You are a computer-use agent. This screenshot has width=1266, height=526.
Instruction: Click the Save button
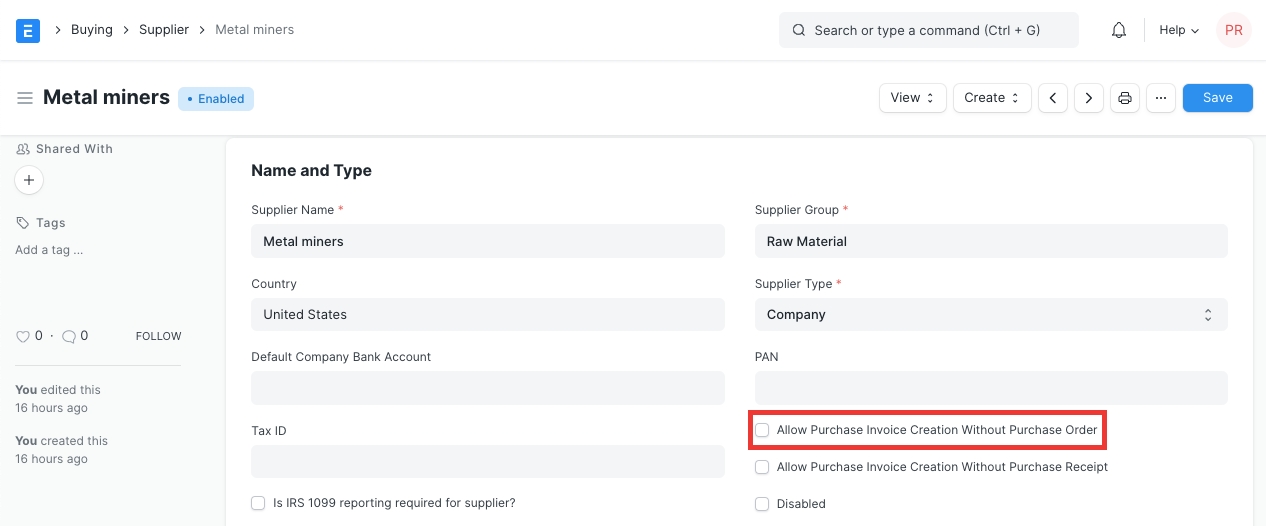click(1217, 98)
